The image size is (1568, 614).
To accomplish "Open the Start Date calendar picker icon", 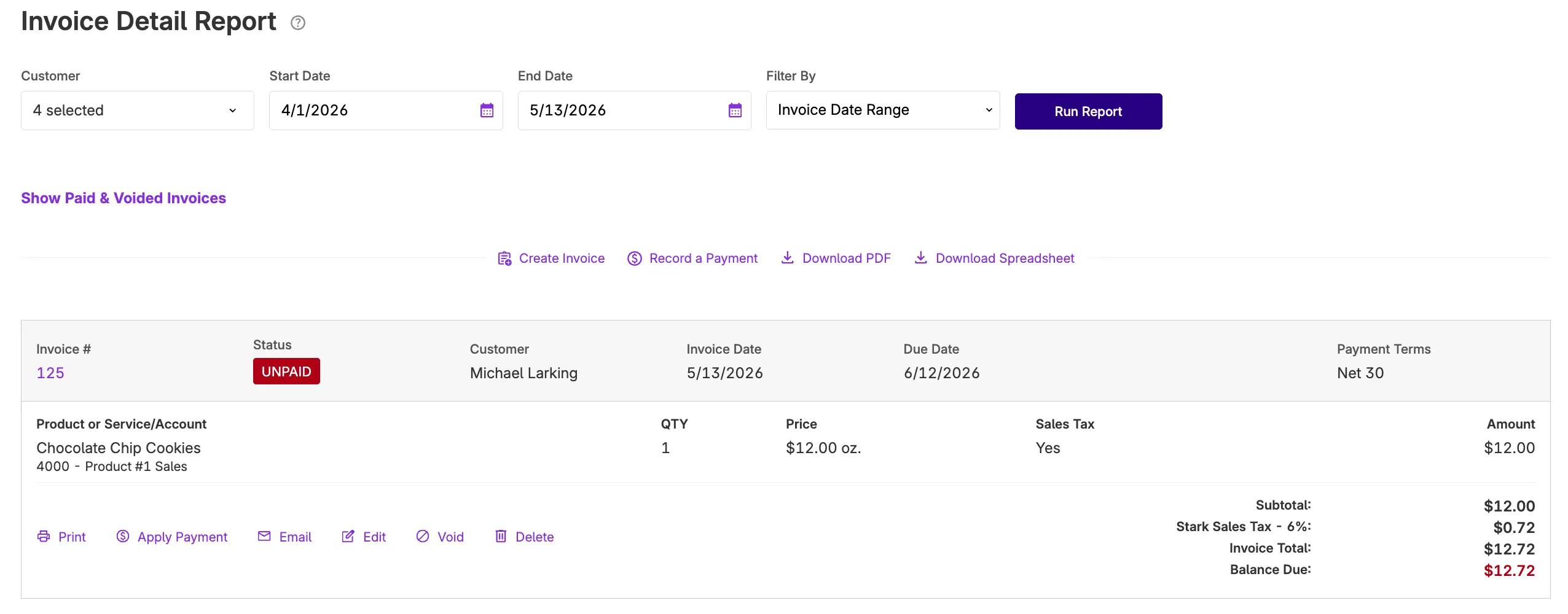I will pyautogui.click(x=487, y=111).
